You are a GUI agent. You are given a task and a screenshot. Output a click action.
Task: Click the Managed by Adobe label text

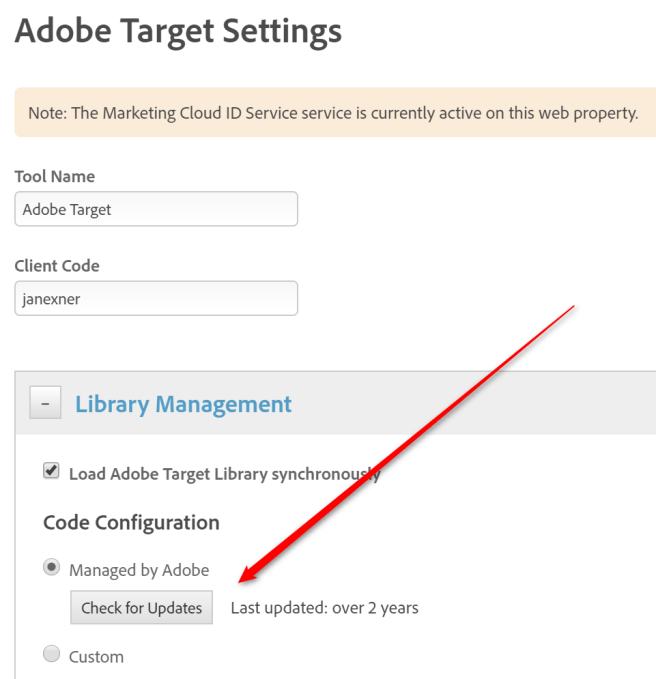pos(139,570)
